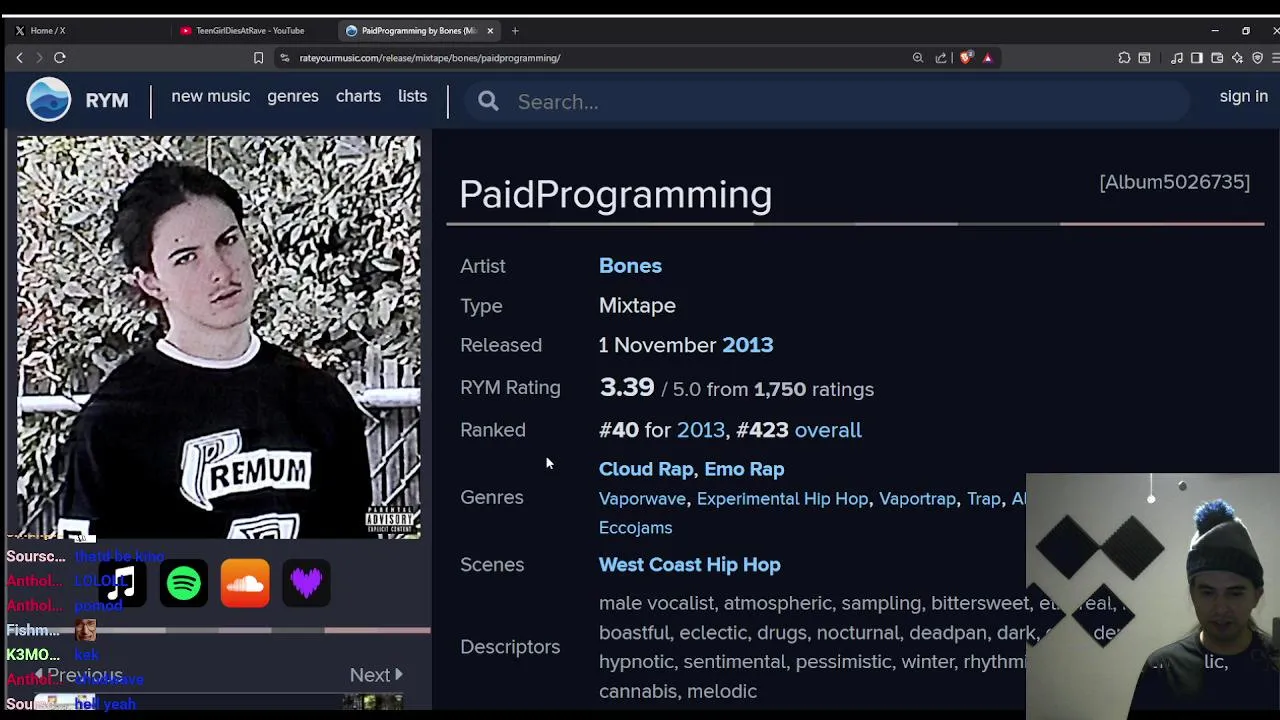Click the Next album image button

[x=376, y=675]
